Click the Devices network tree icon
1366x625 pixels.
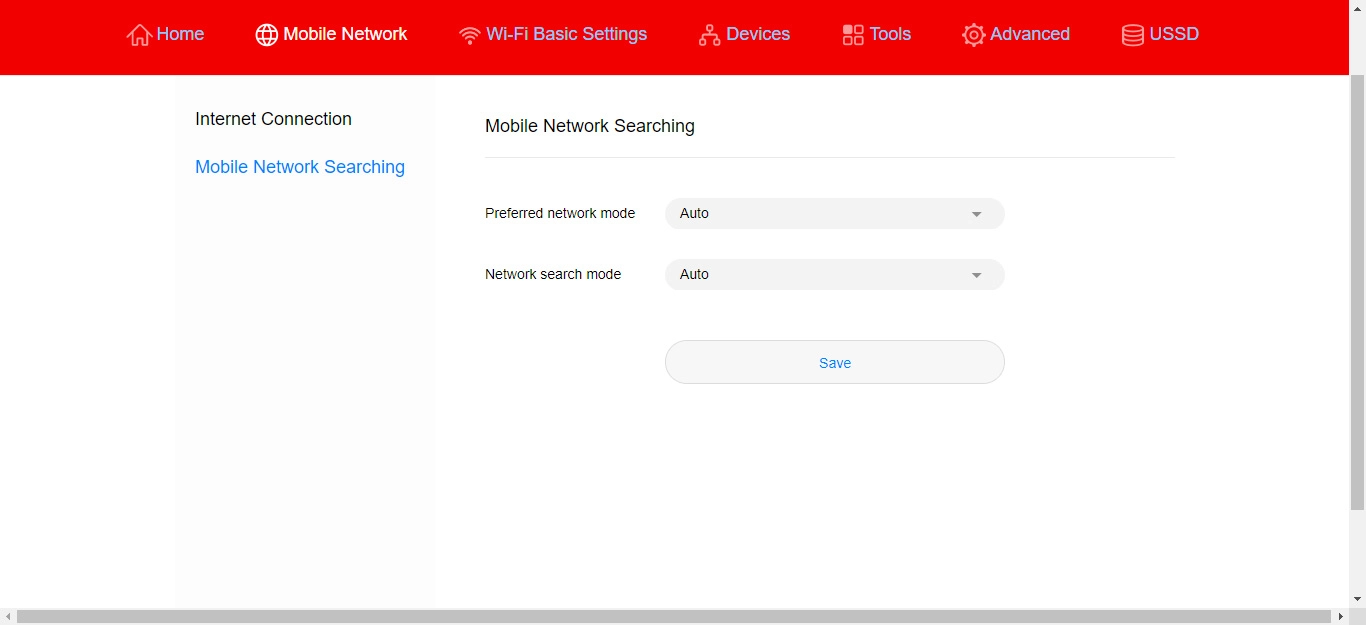[709, 35]
